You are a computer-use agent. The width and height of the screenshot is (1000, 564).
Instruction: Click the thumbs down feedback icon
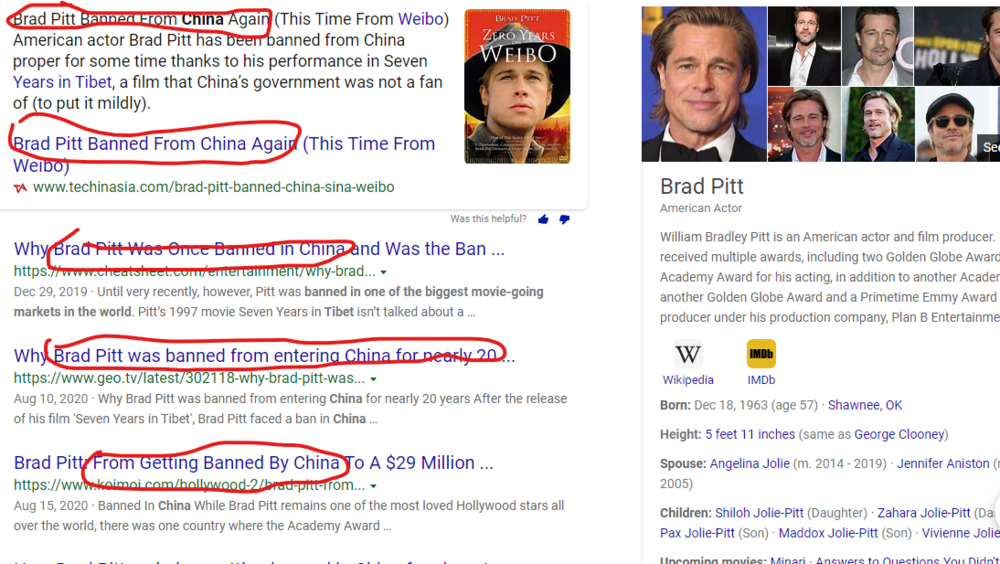(x=564, y=219)
